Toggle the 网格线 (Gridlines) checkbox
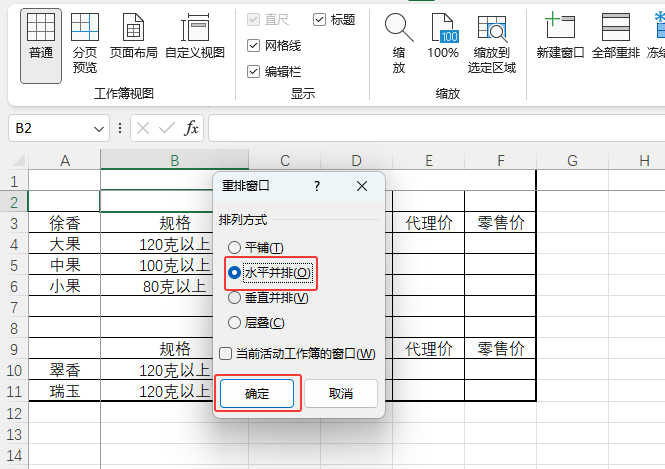This screenshot has width=665, height=469. click(x=253, y=45)
